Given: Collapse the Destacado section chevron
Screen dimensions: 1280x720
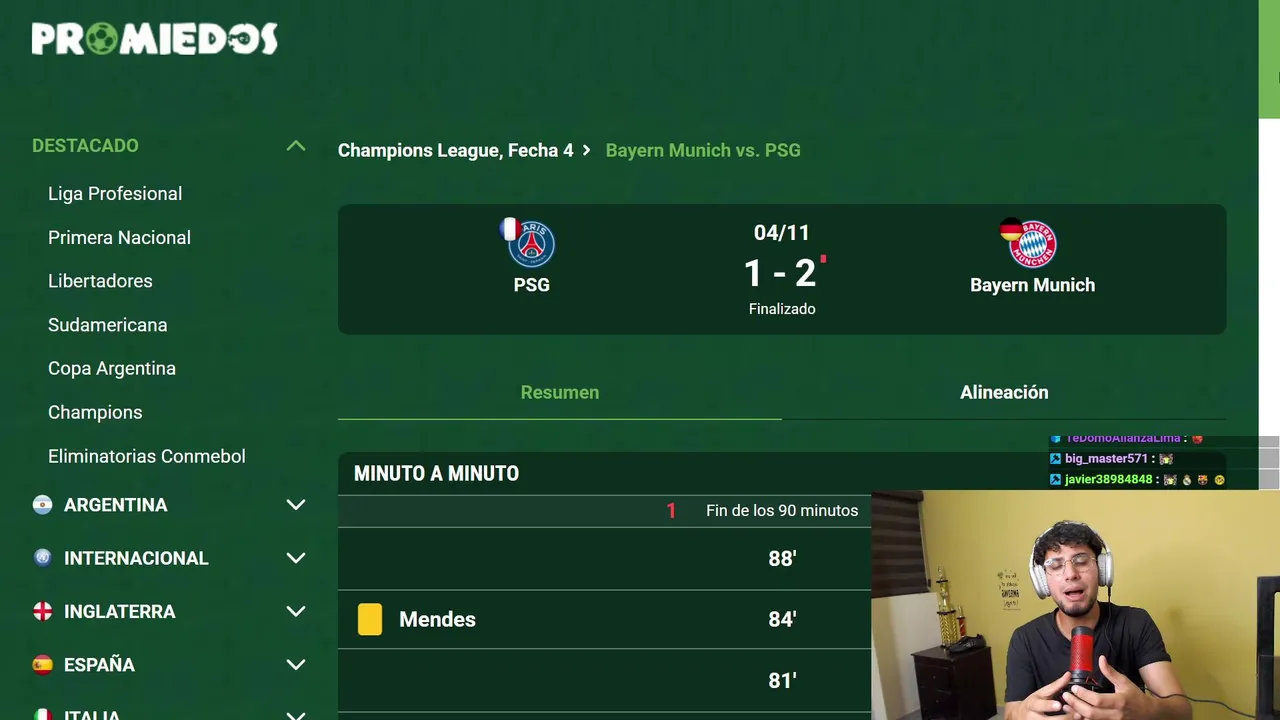Looking at the screenshot, I should pyautogui.click(x=296, y=146).
